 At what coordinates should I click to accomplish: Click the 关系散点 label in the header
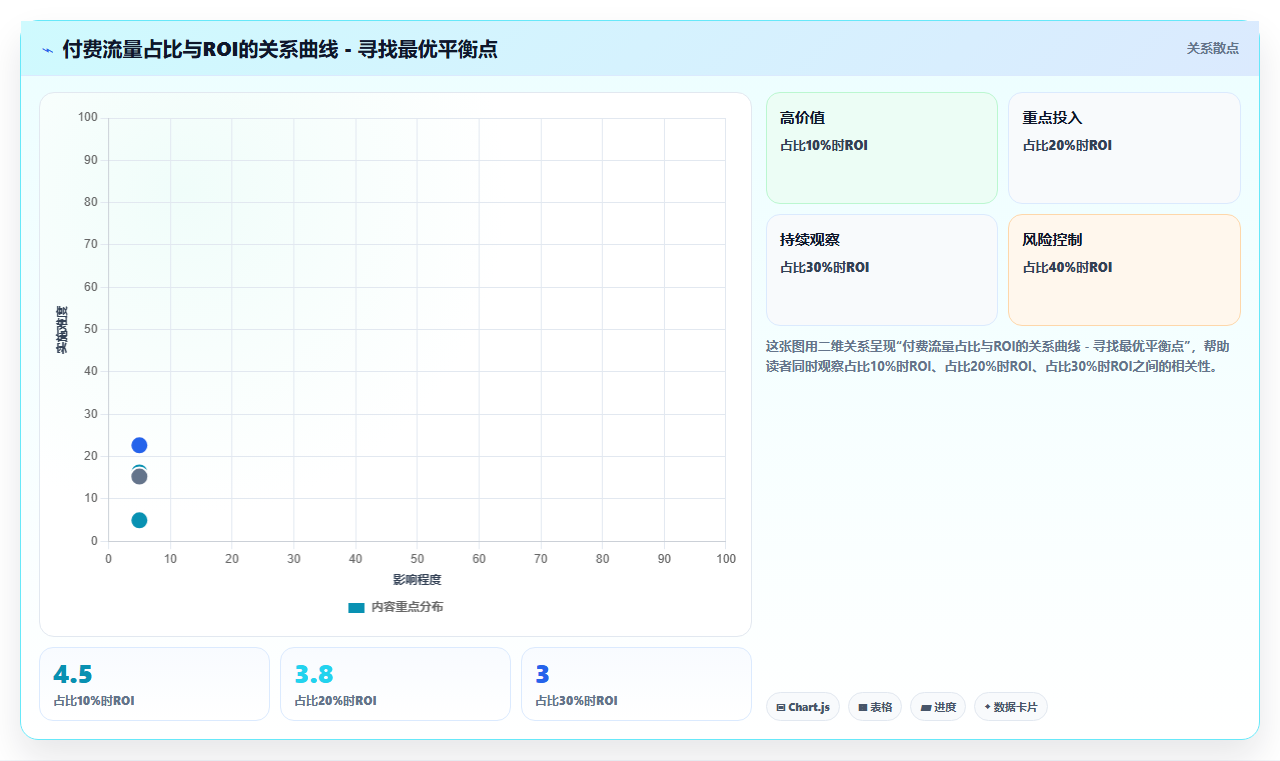click(x=1212, y=48)
